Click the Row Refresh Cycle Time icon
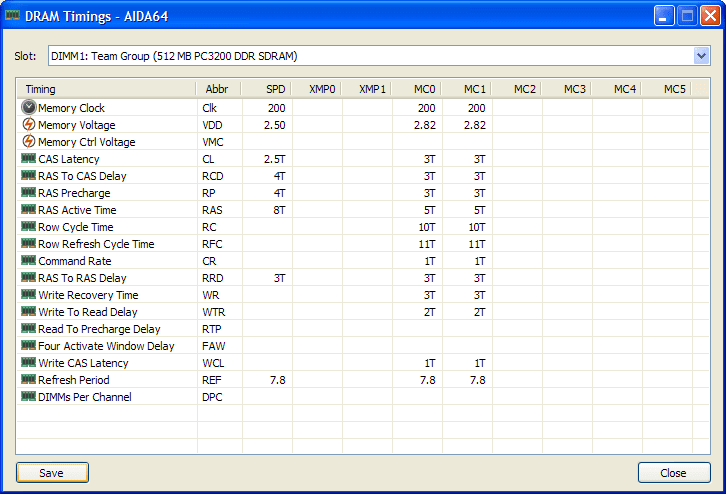Screen dimensions: 726x494 28,244
